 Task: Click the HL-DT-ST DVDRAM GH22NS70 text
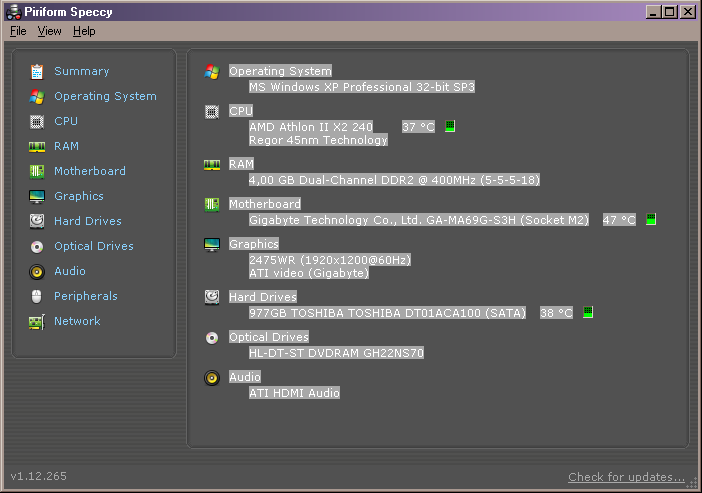tap(336, 353)
